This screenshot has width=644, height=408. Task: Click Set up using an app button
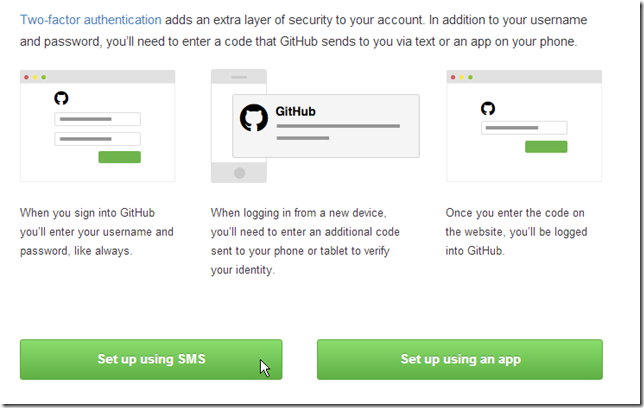[x=460, y=359]
